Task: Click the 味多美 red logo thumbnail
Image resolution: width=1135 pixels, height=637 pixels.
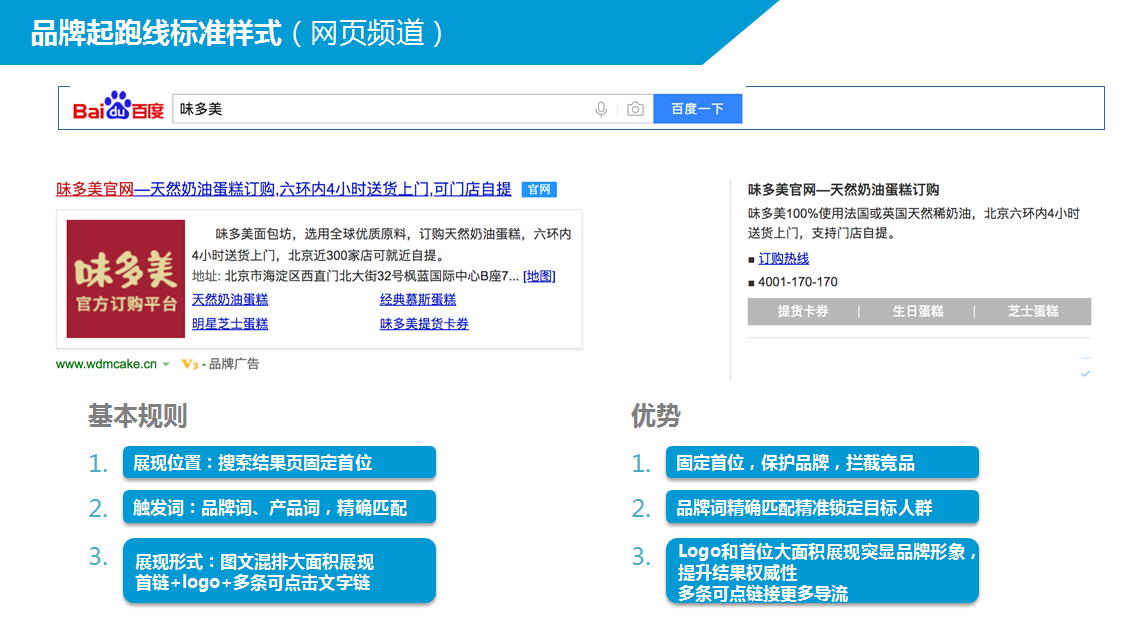Action: (x=126, y=279)
